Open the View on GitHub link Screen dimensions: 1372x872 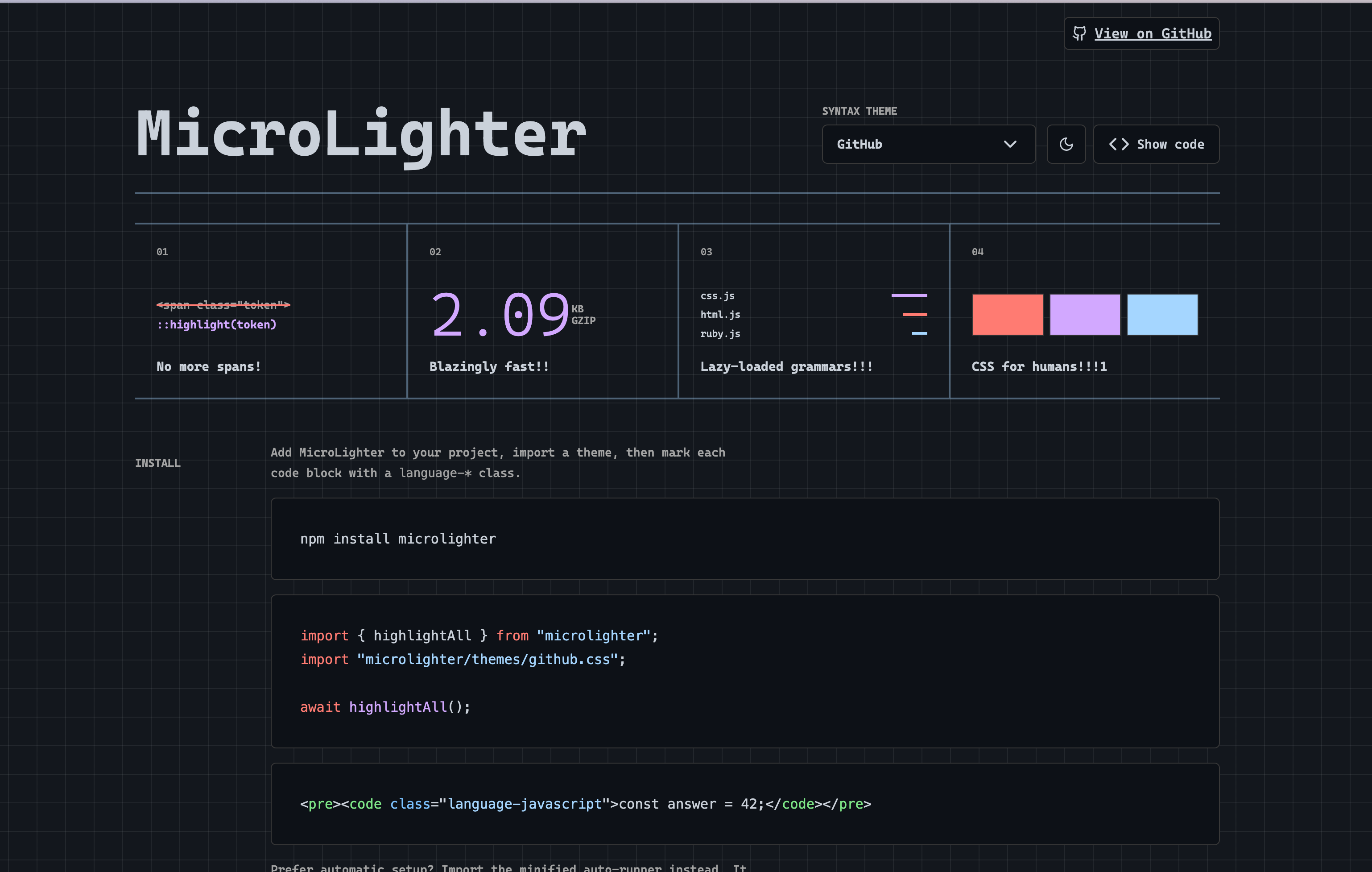1141,33
